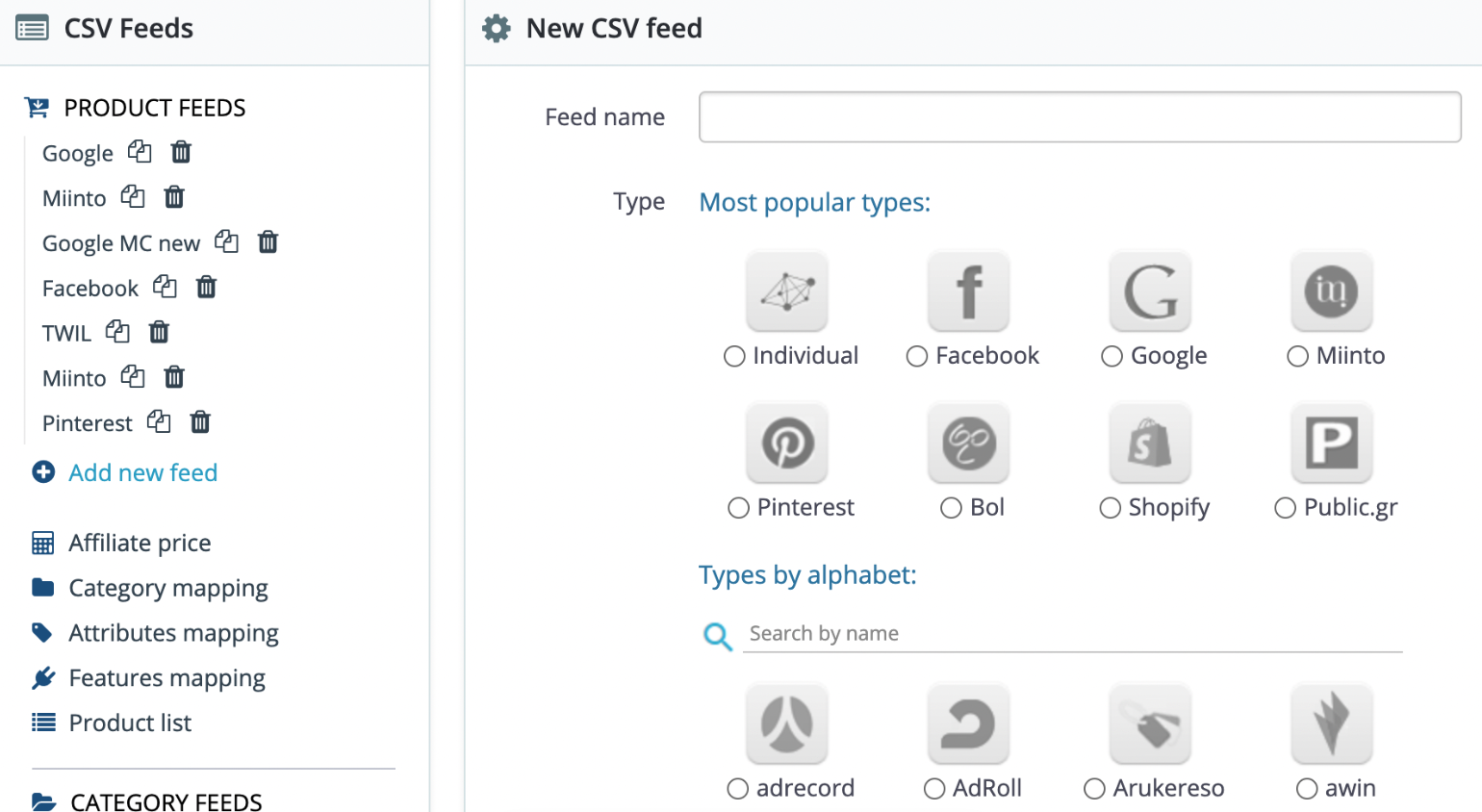Click the Bol type icon
1482x812 pixels.
(968, 444)
